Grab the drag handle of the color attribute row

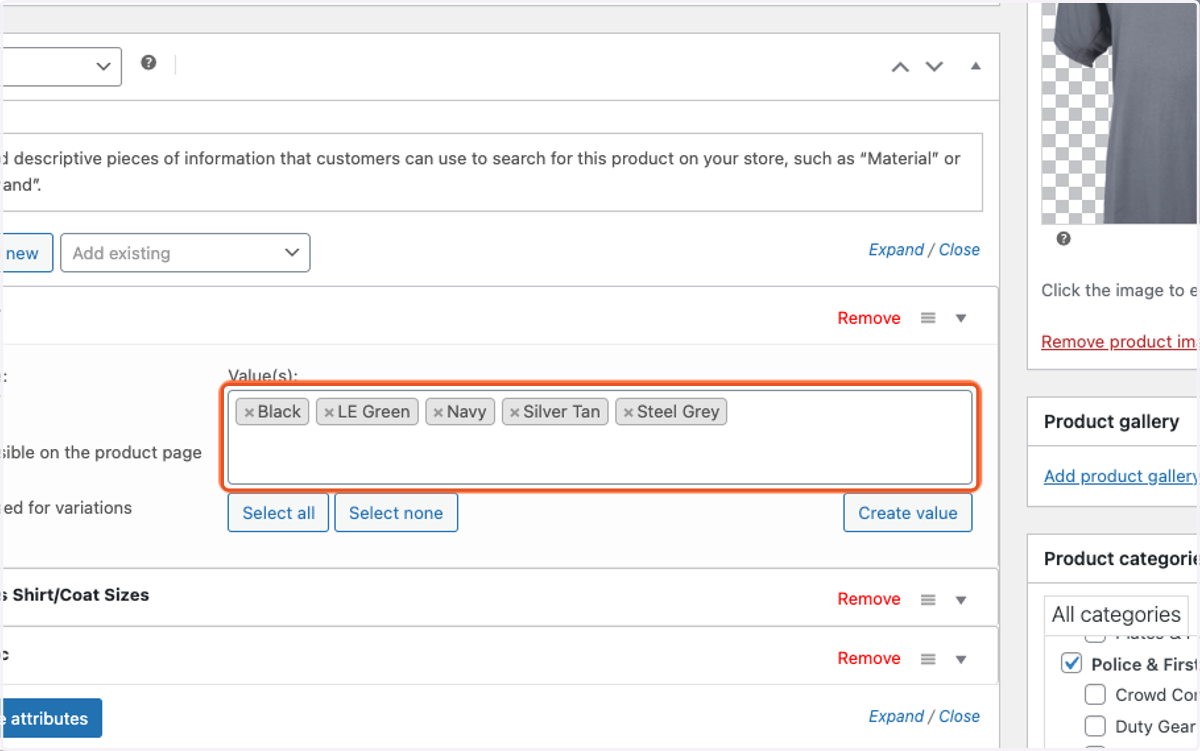pos(928,318)
